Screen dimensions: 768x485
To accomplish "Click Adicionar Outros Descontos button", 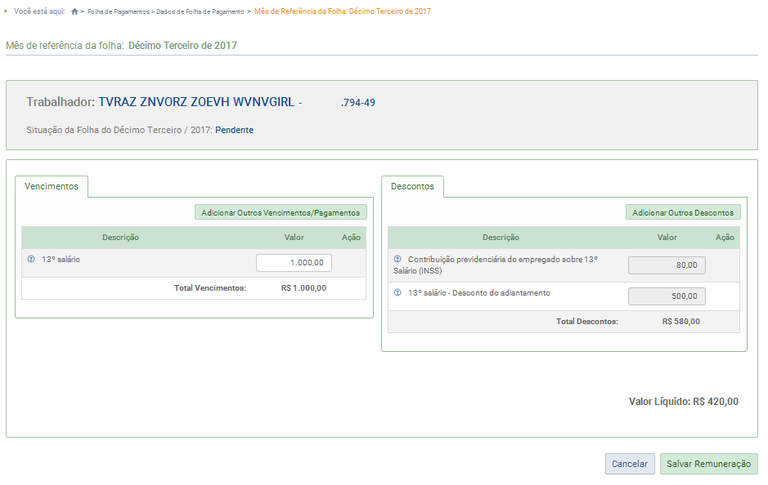I will click(683, 212).
